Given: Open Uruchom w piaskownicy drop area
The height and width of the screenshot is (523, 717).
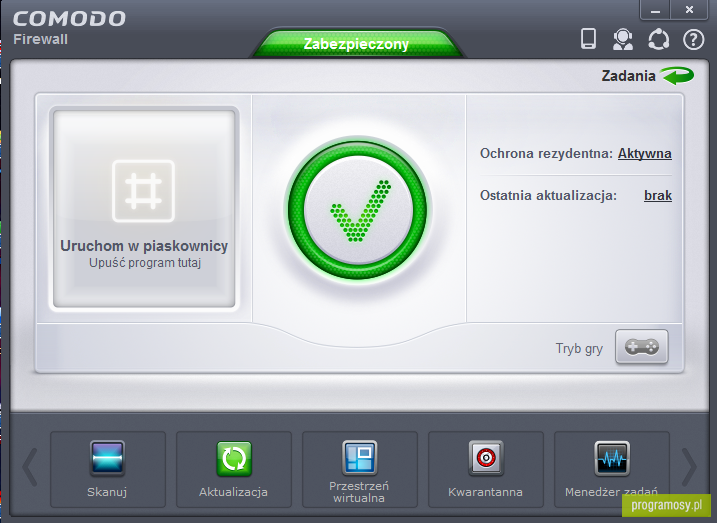Looking at the screenshot, I should [144, 209].
